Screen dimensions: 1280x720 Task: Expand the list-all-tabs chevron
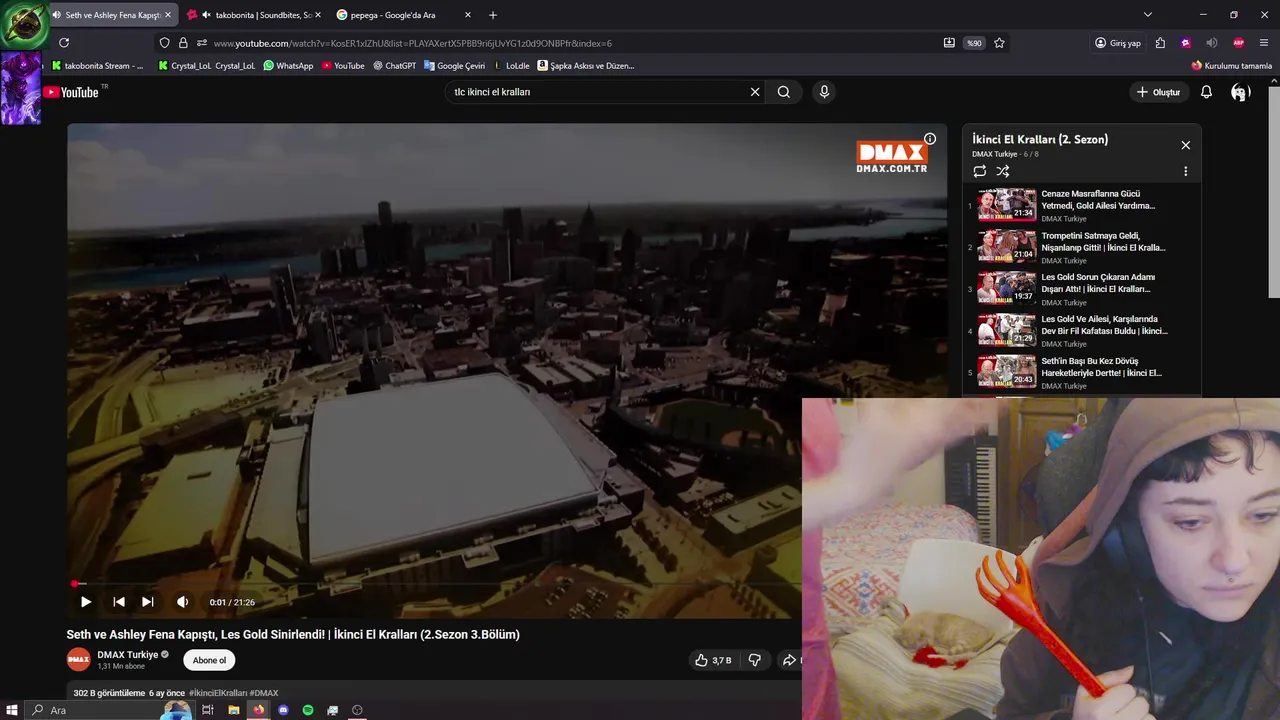[1148, 15]
